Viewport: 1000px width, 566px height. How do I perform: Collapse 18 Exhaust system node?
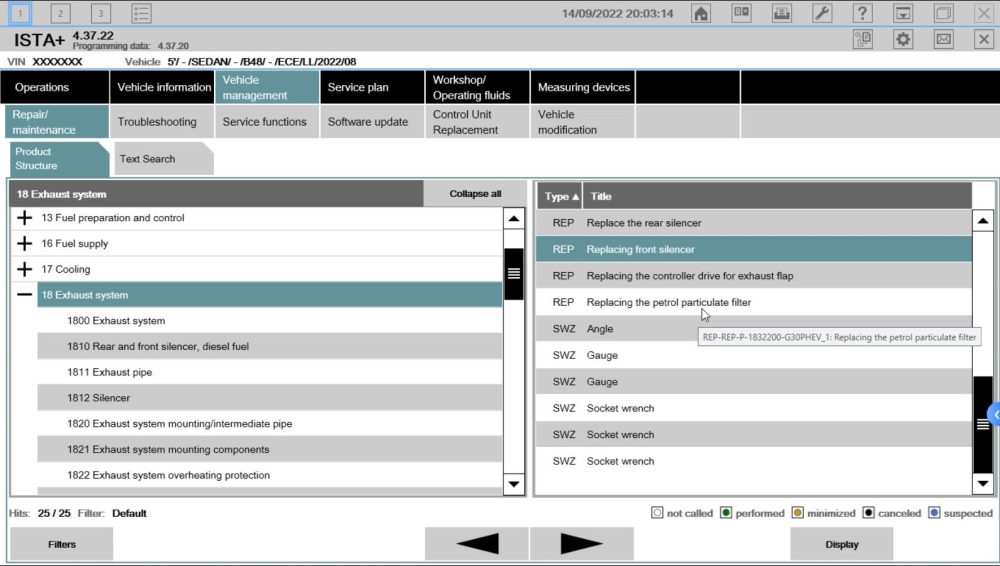24,294
